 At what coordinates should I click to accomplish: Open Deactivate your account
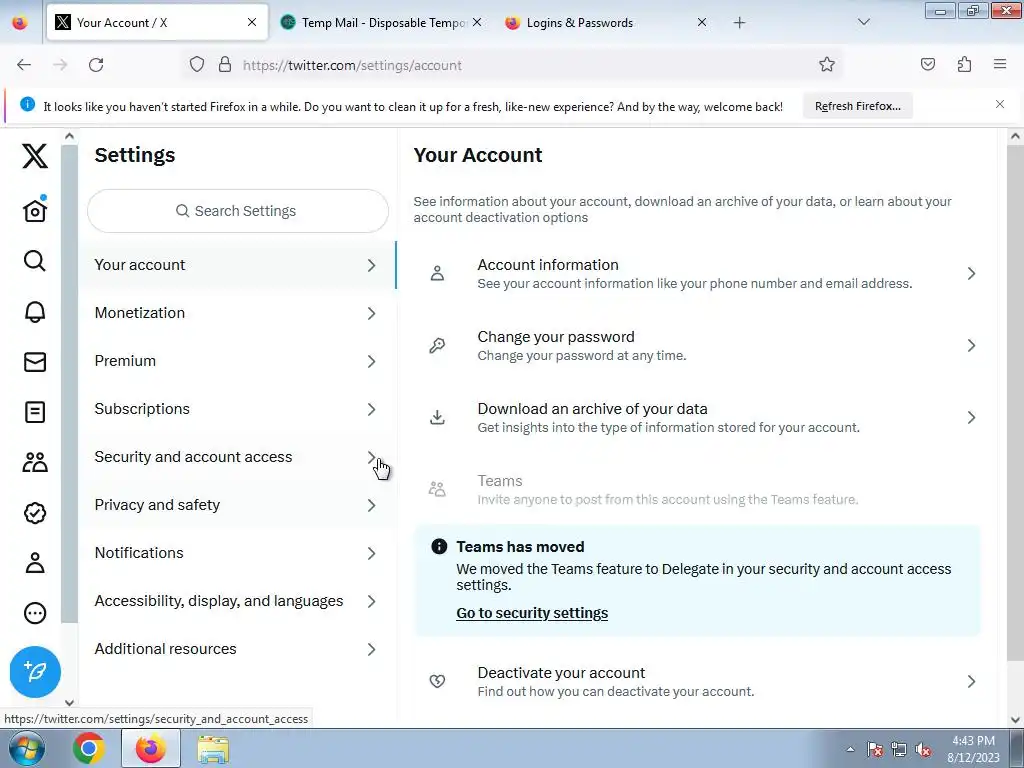697,682
